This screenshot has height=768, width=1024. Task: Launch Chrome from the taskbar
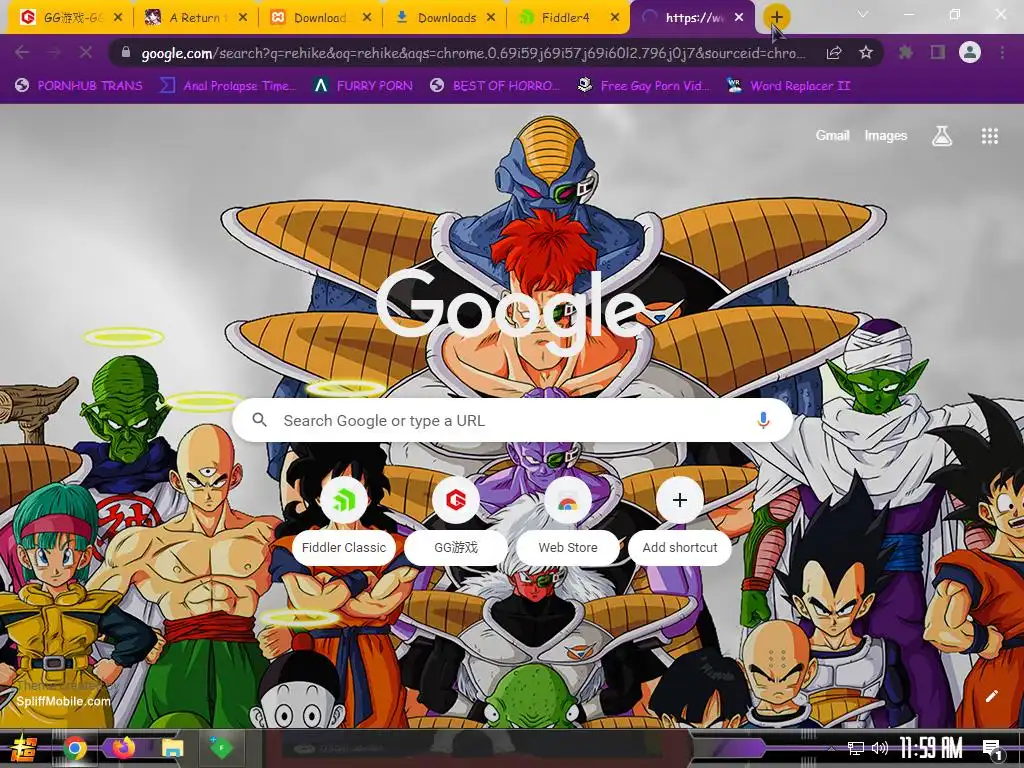click(74, 748)
